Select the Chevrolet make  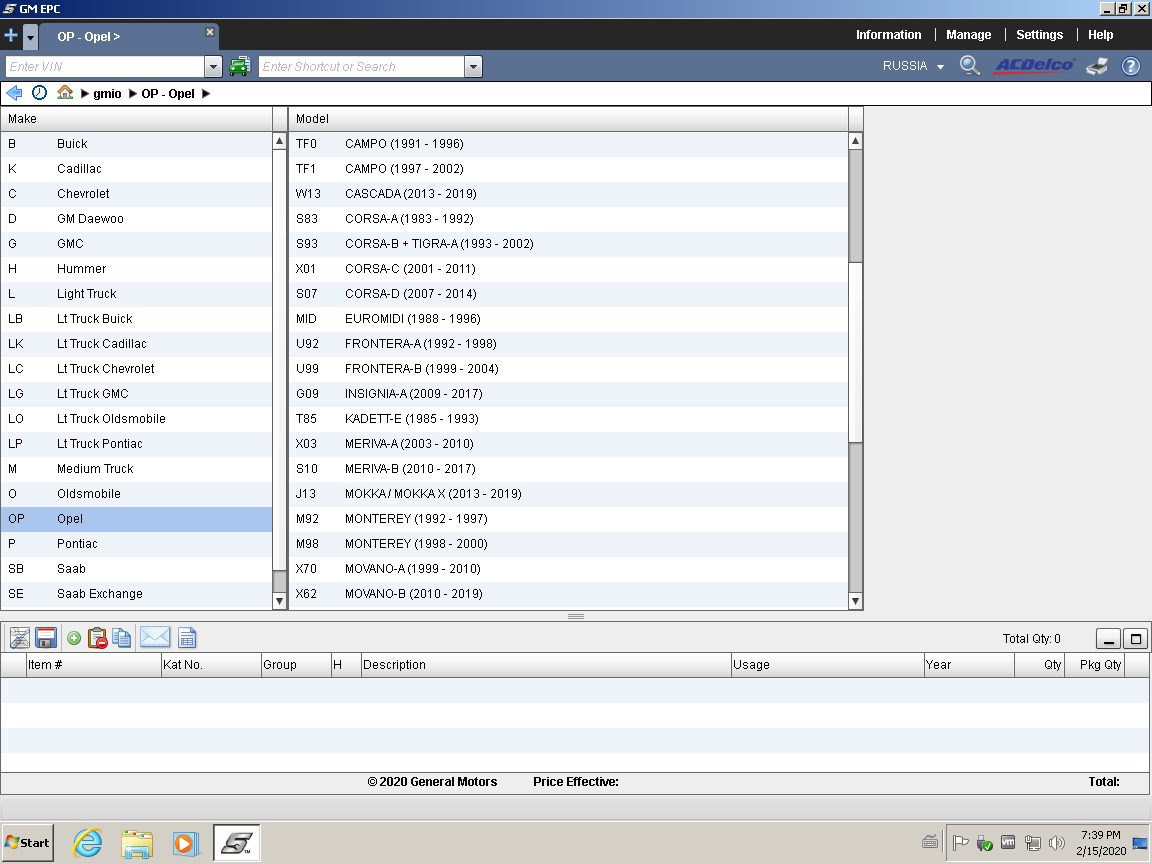136,194
